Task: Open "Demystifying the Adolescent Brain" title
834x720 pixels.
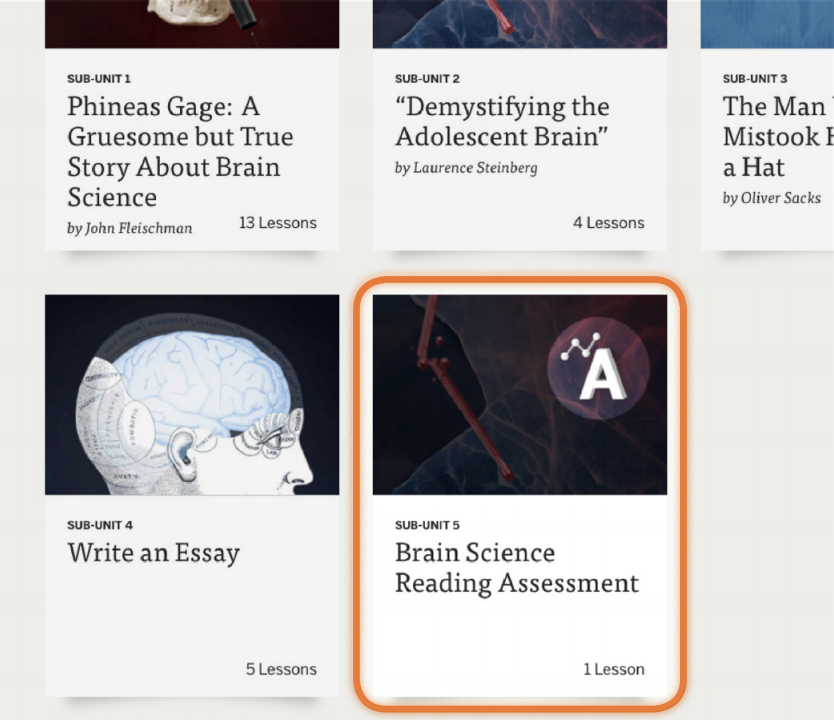Action: (x=502, y=121)
